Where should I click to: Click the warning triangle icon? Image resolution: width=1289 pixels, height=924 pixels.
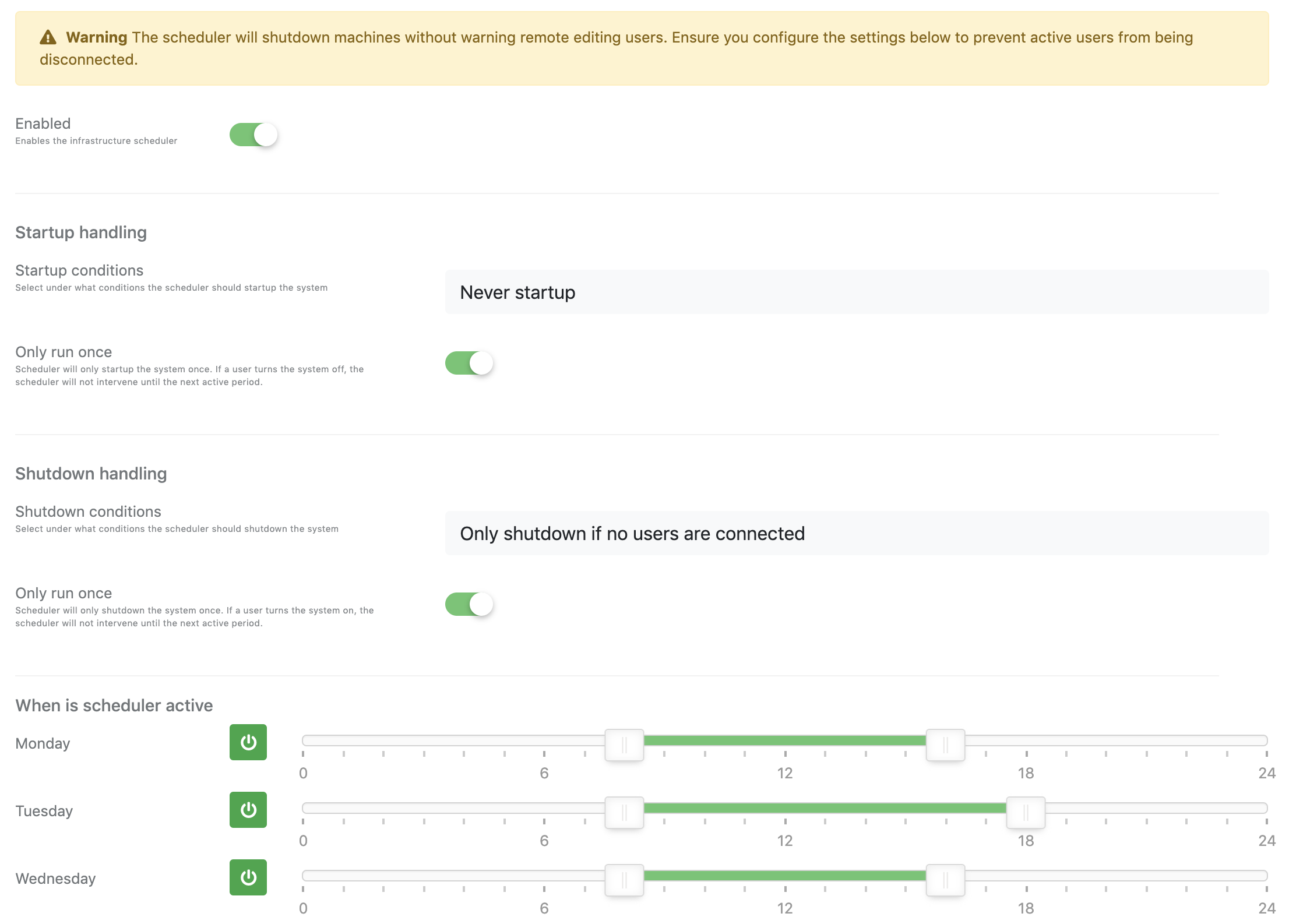point(48,38)
